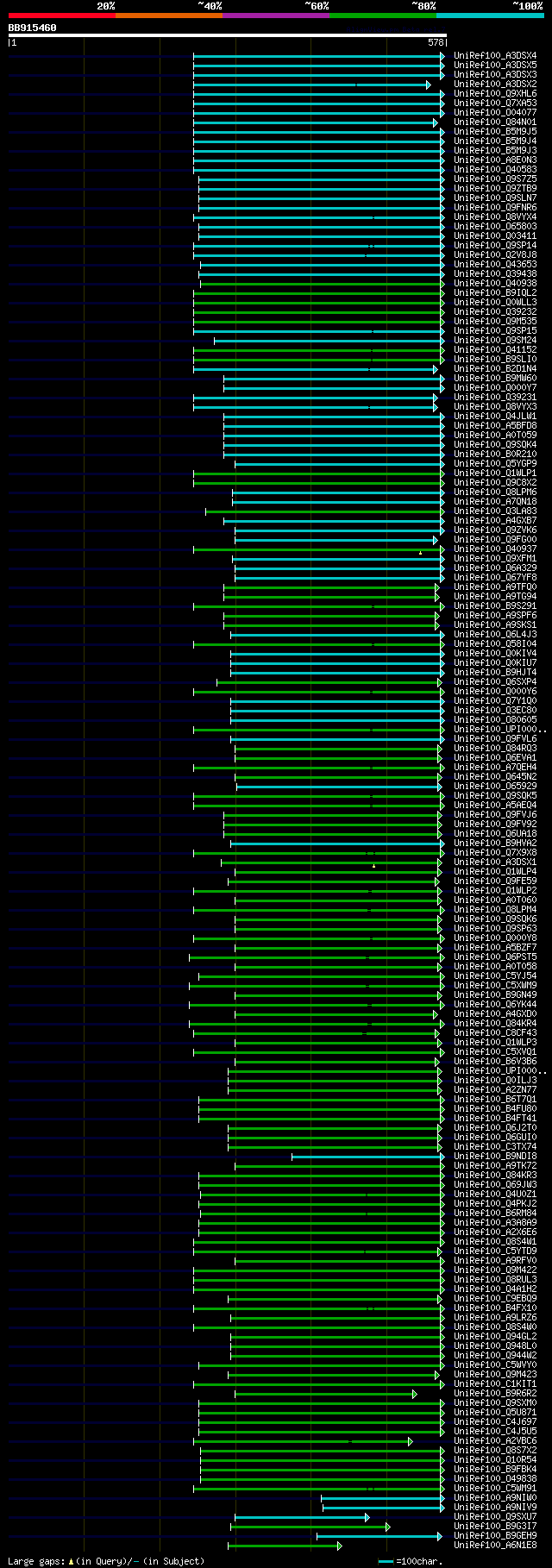Open hit UniRef100_A8E0N3
This screenshot has width=552, height=1568.
click(x=495, y=160)
